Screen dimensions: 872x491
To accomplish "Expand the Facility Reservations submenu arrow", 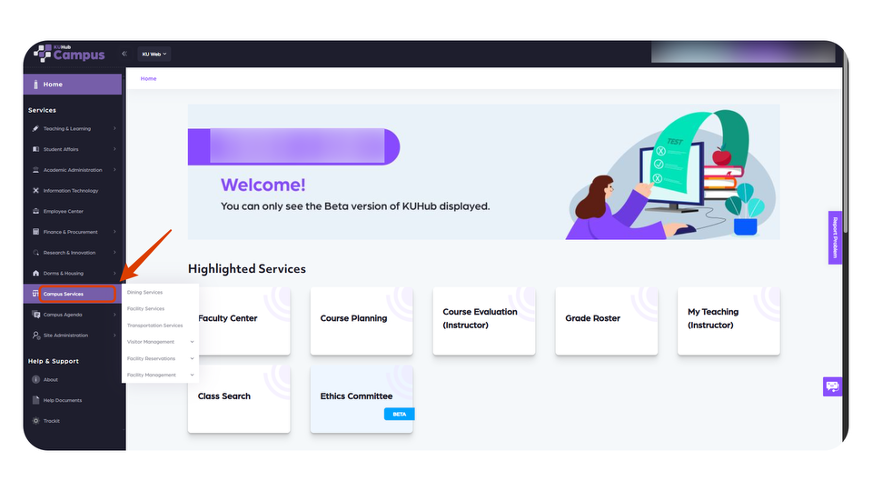I will pyautogui.click(x=192, y=359).
